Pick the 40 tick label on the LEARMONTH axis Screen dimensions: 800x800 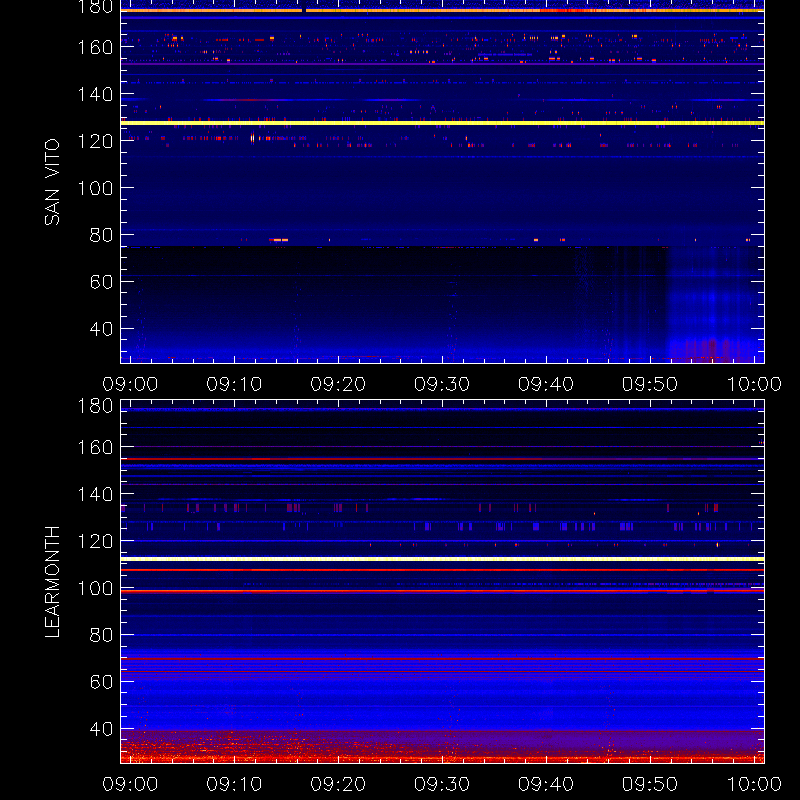tap(101, 729)
